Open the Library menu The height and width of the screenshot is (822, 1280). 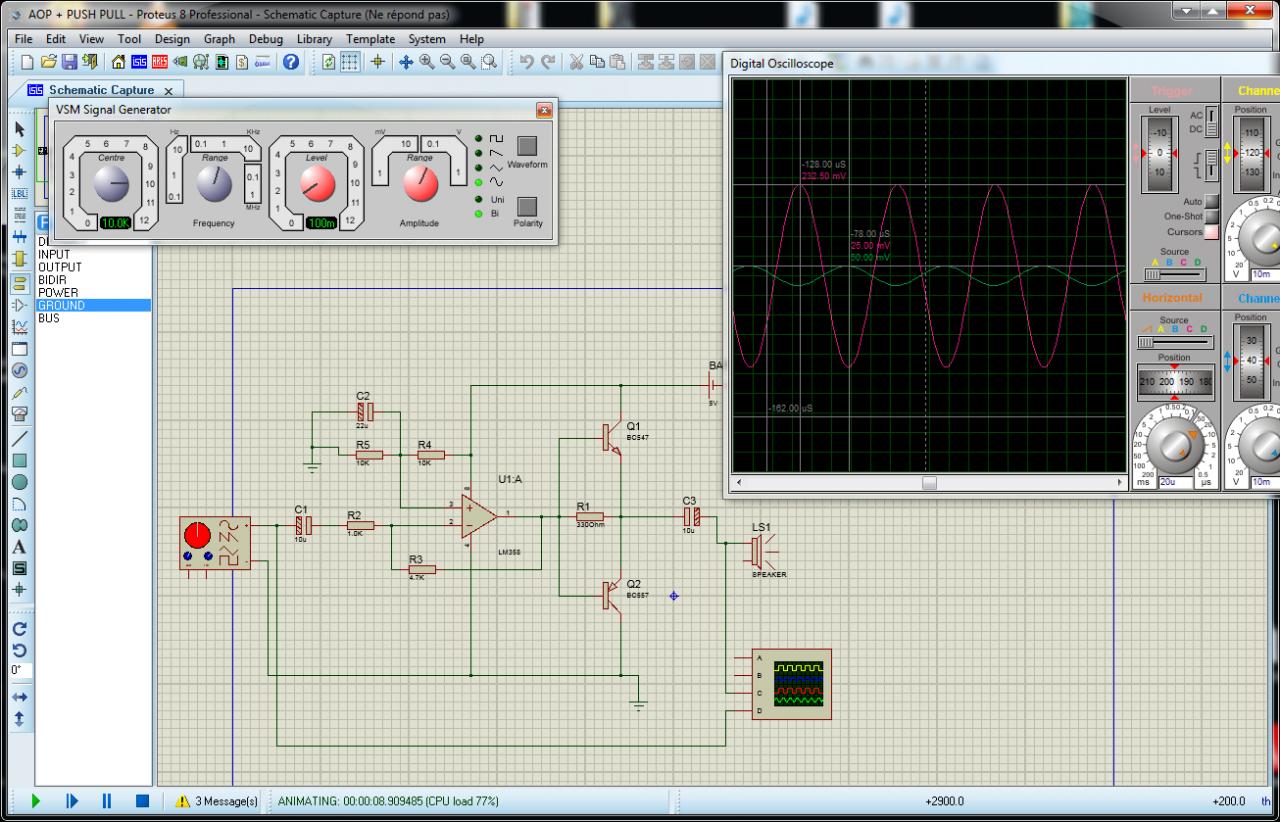(314, 39)
